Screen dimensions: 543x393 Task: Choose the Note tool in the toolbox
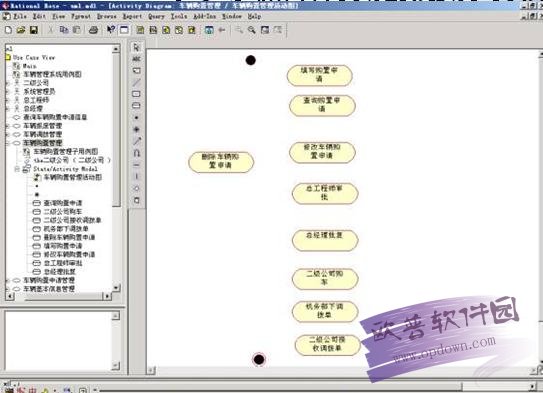[136, 71]
